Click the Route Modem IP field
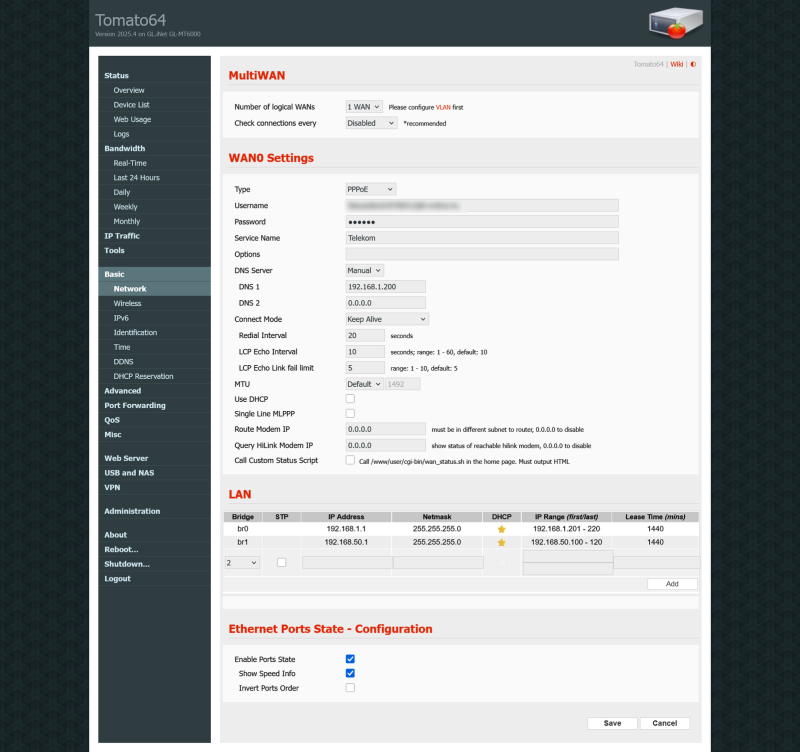This screenshot has height=752, width=800. (385, 430)
